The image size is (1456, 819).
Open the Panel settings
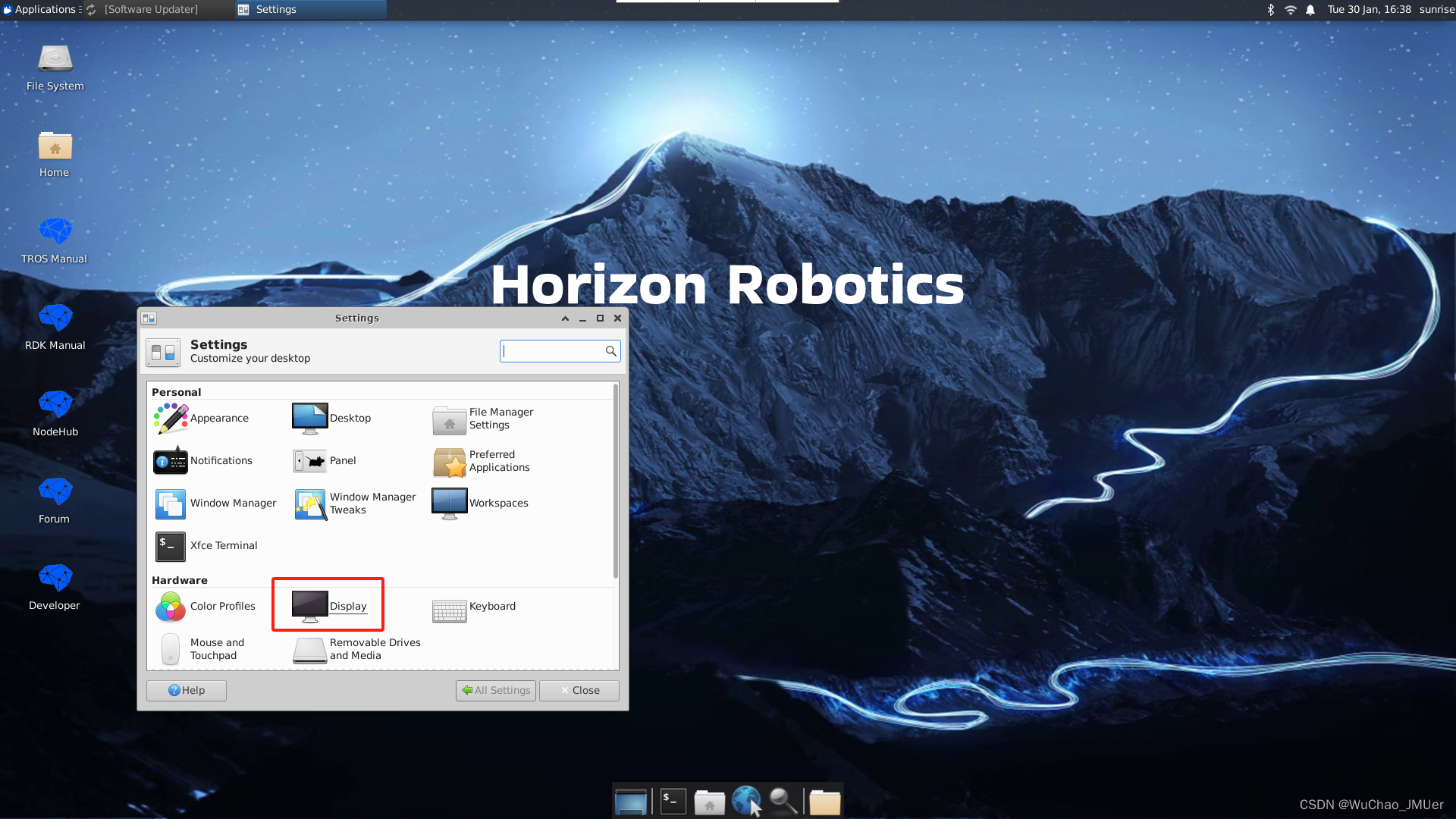325,460
